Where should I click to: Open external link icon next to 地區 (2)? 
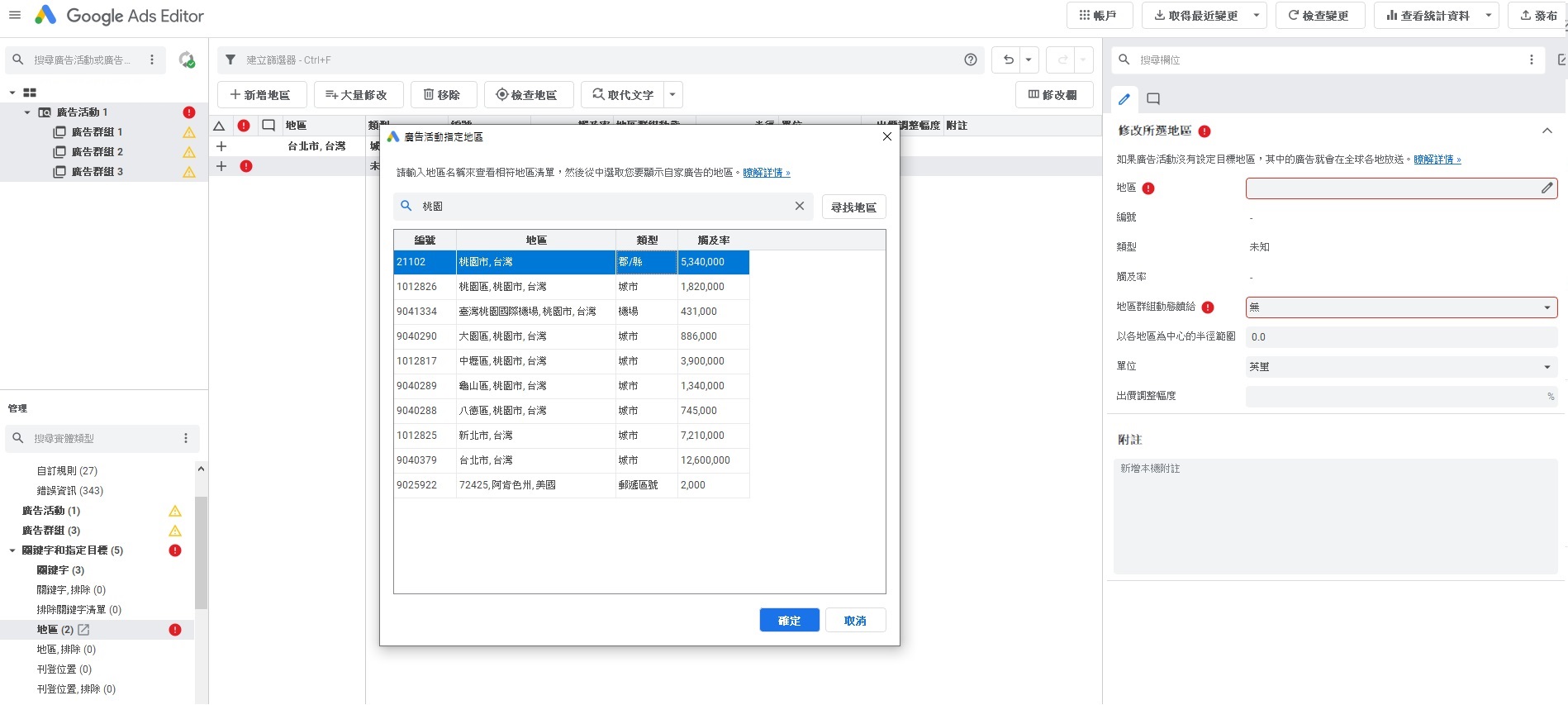83,630
